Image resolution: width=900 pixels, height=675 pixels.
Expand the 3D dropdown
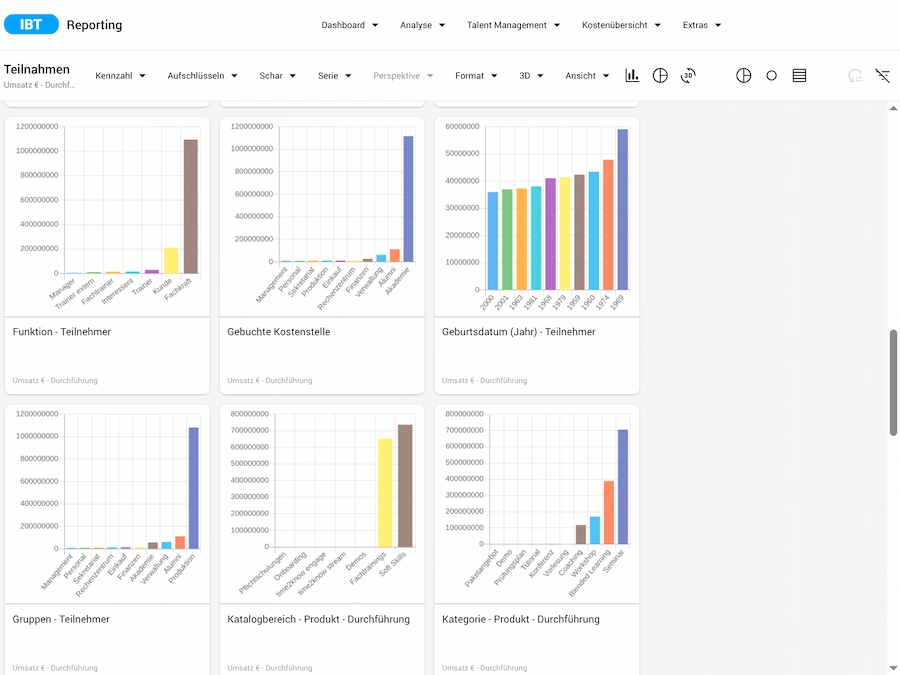pos(531,75)
